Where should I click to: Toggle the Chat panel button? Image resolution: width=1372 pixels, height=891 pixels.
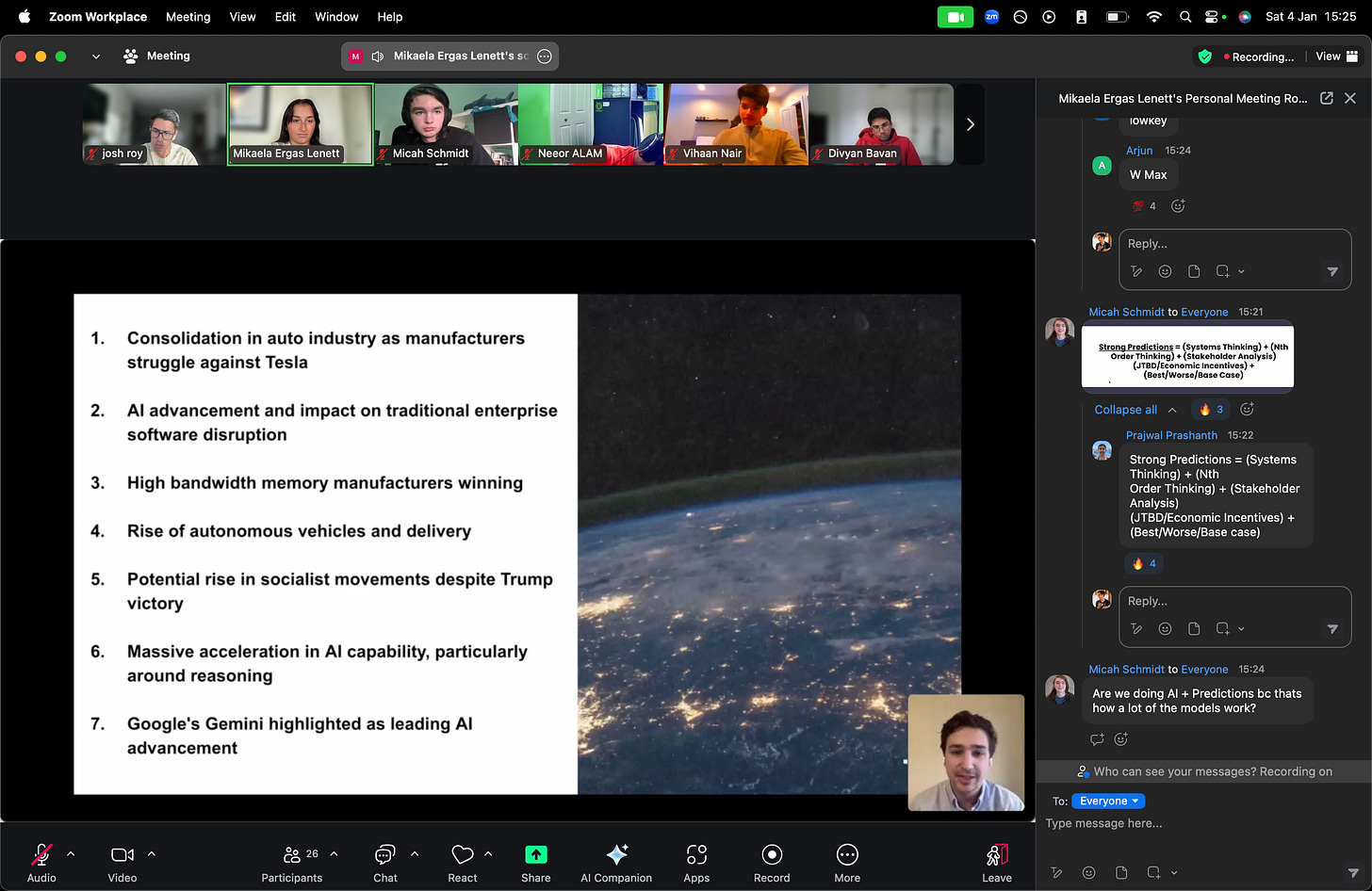click(385, 863)
